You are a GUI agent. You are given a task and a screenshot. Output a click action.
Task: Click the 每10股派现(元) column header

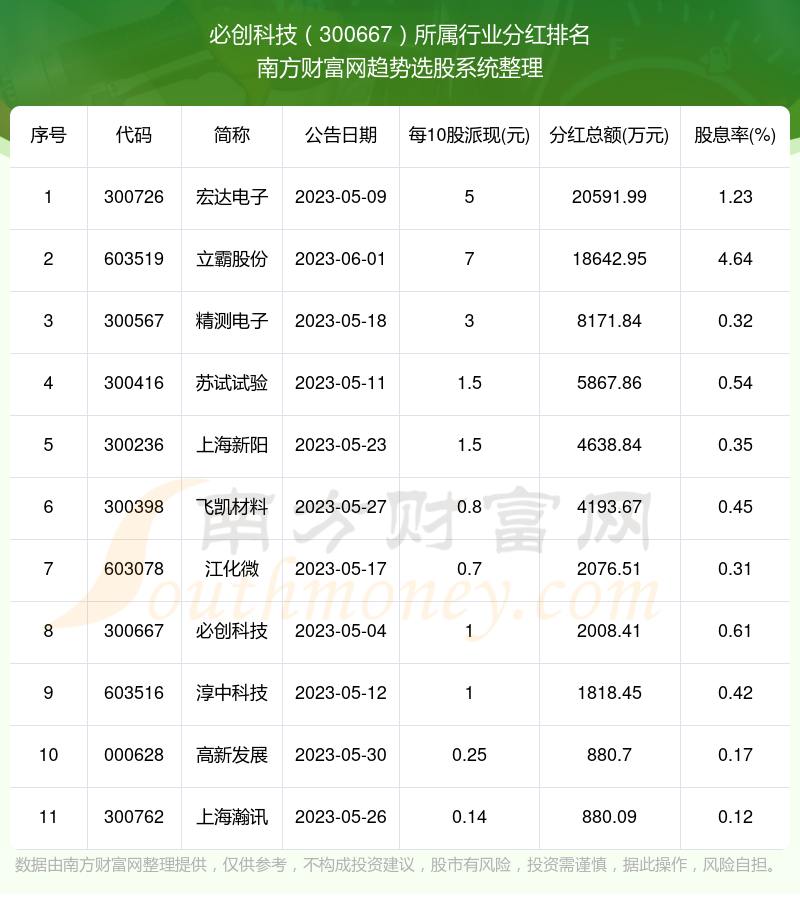tap(469, 136)
